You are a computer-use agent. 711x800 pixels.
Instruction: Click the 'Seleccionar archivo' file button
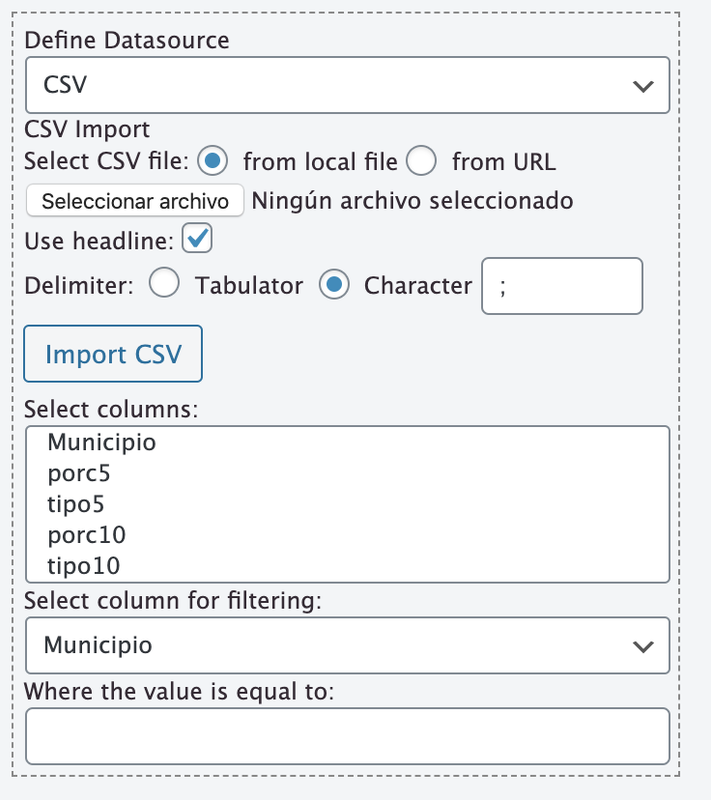pos(135,200)
